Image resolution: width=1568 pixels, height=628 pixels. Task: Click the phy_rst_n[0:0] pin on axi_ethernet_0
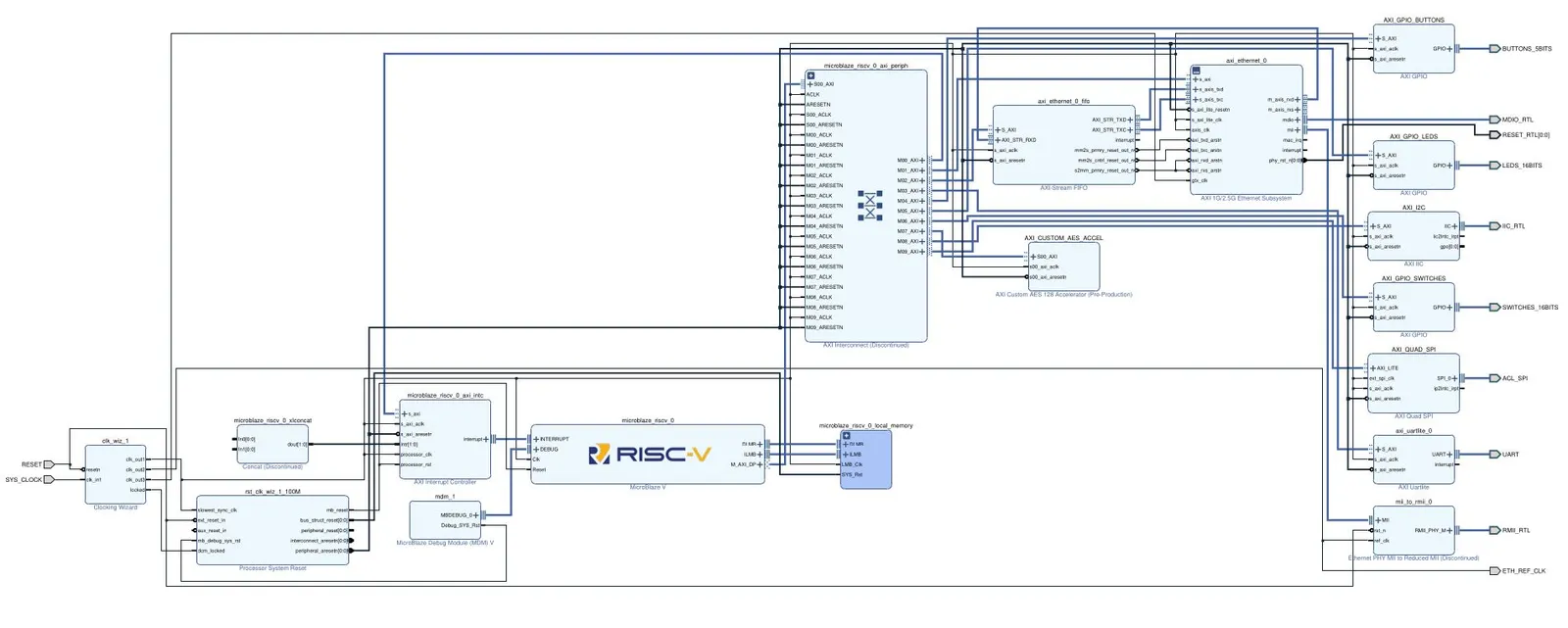tap(1285, 161)
